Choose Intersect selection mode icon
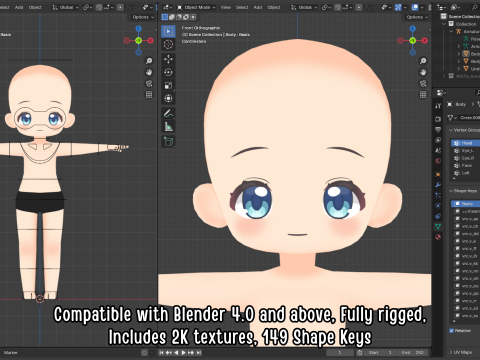This screenshot has width=480, height=360. [x=193, y=17]
